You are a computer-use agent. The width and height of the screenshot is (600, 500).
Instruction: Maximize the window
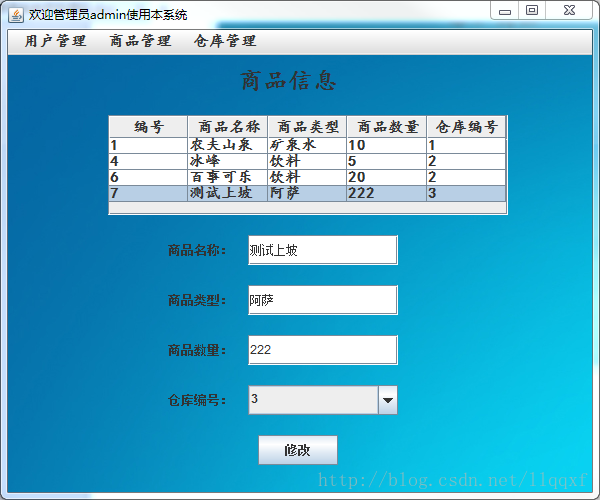pos(532,10)
